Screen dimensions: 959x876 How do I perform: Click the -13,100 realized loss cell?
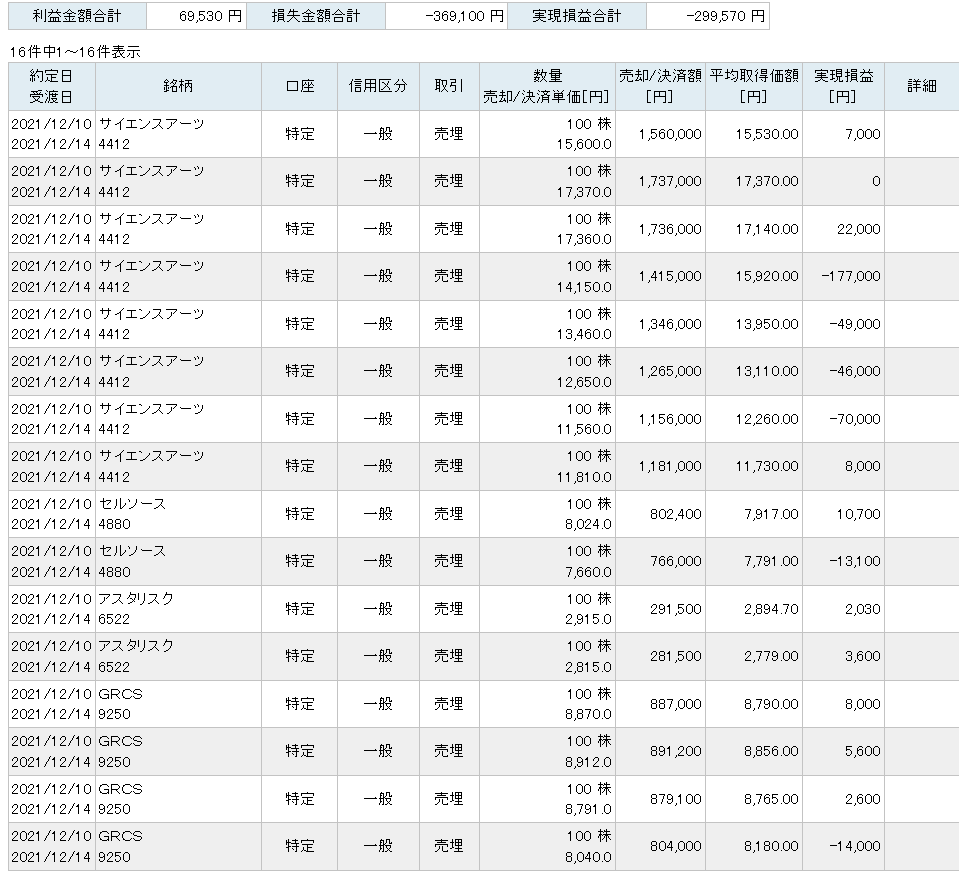[x=843, y=561]
